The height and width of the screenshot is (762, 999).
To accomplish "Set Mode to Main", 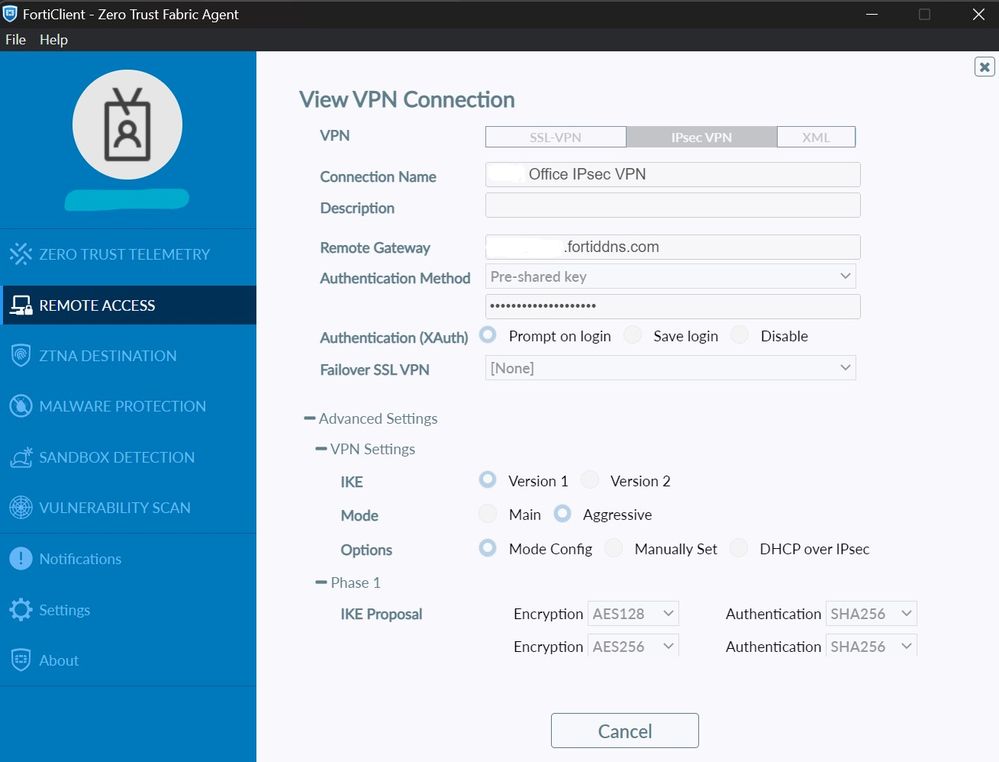I will (x=488, y=514).
